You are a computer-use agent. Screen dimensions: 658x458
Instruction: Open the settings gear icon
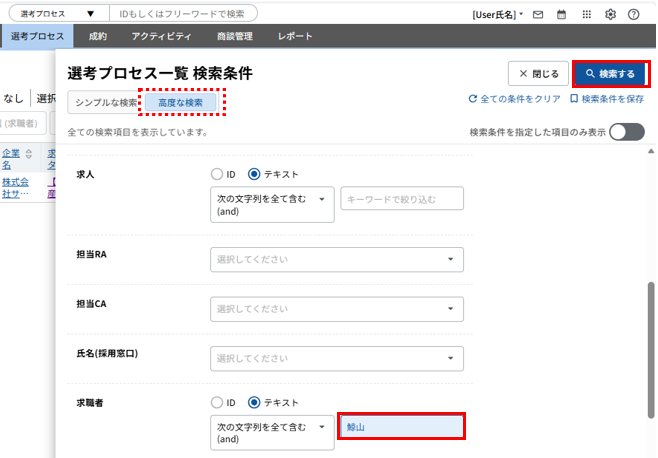click(x=610, y=15)
